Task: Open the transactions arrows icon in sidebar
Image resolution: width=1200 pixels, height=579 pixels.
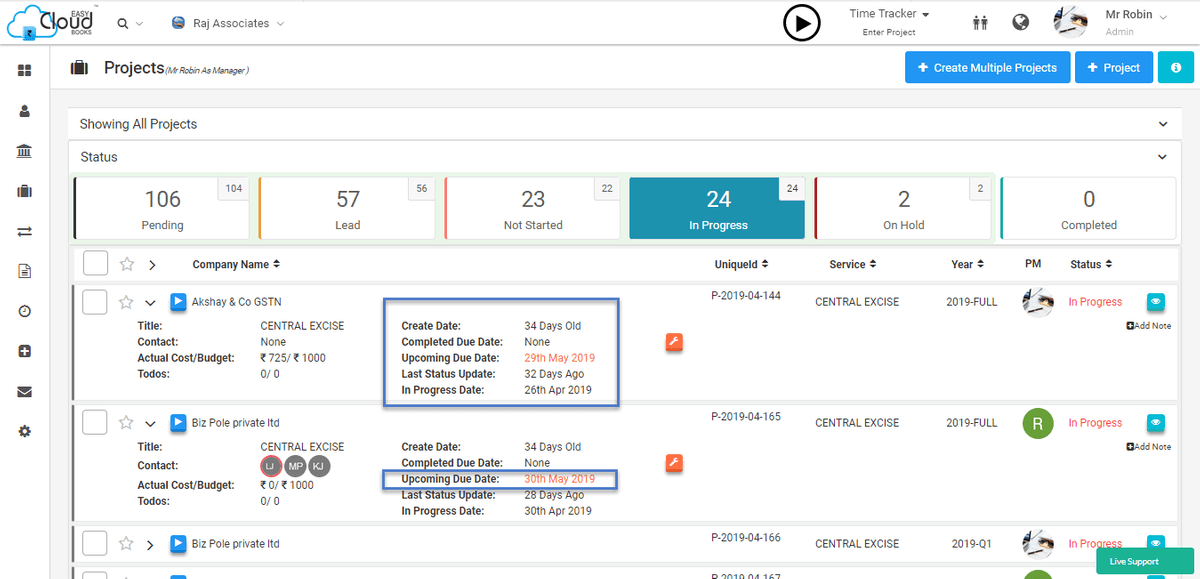Action: pos(25,231)
